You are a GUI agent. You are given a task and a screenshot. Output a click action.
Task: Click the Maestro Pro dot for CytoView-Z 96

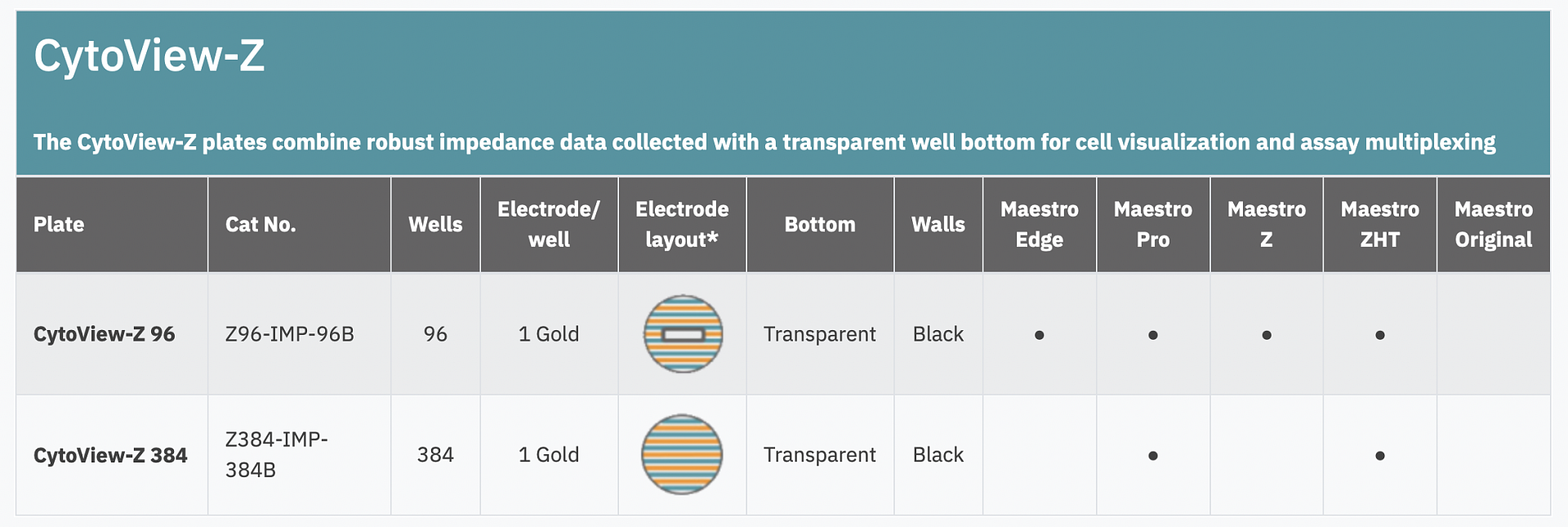pos(1152,335)
